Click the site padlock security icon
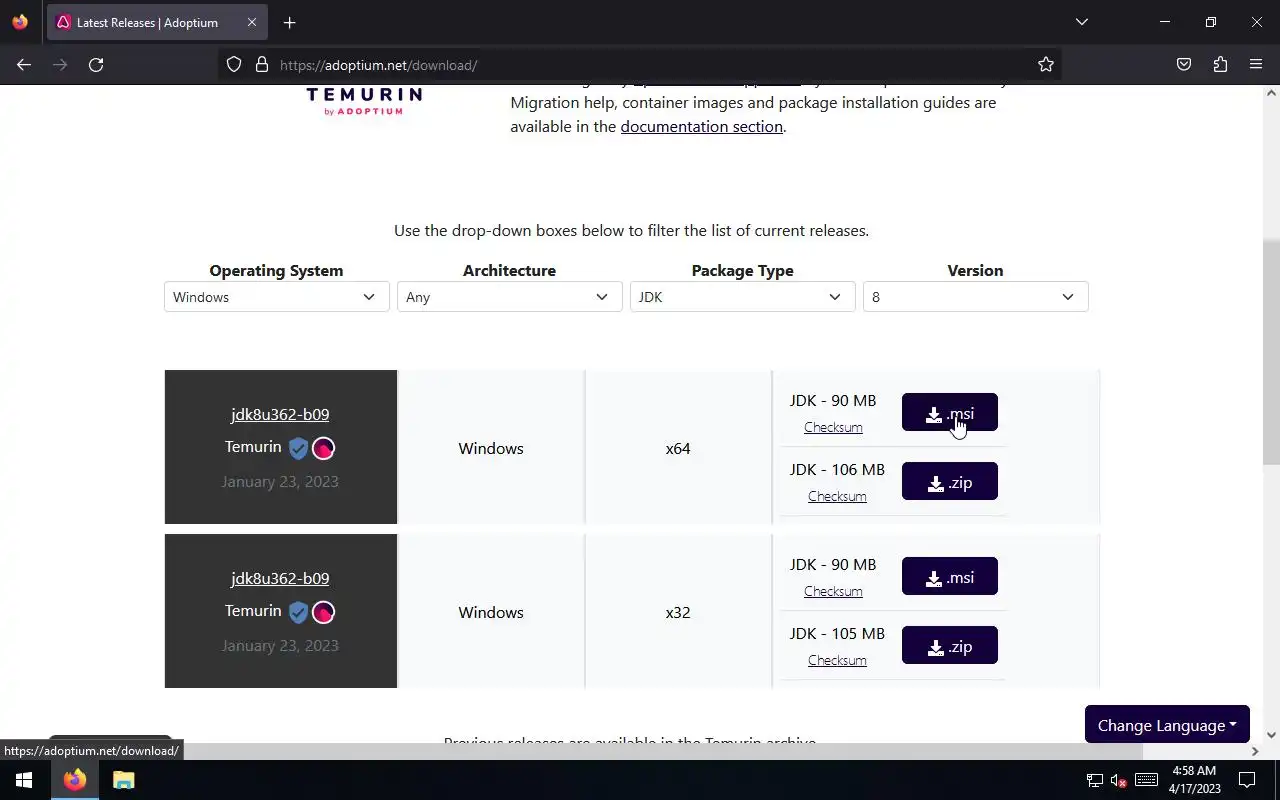This screenshot has height=800, width=1280. point(262,64)
